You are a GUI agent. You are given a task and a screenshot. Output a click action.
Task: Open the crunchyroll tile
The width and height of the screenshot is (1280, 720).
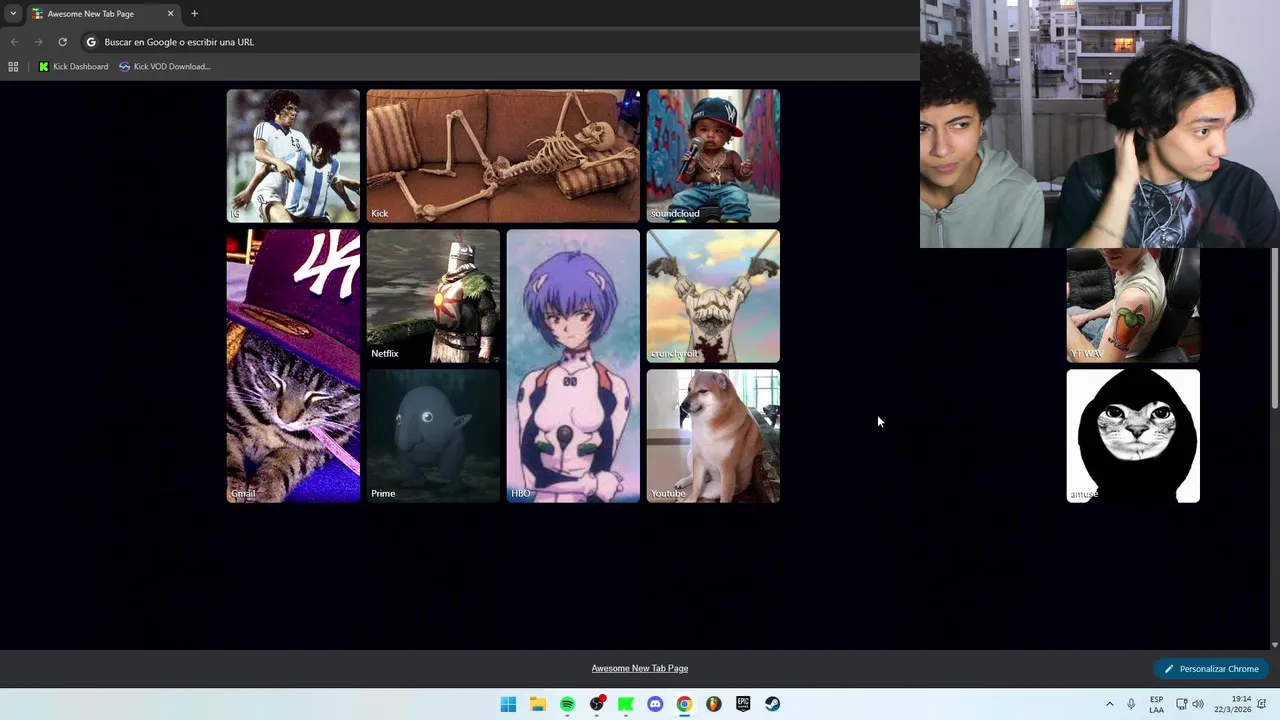[x=713, y=296]
